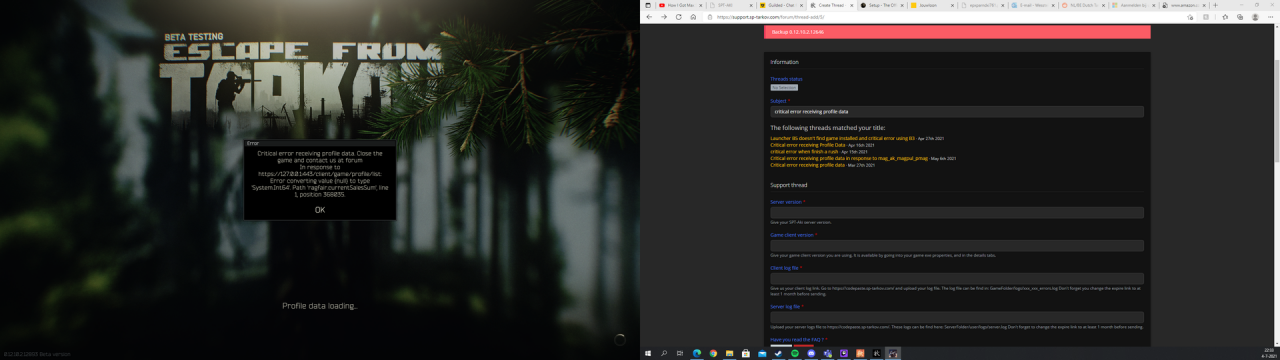Open Google Chrome from taskbar

point(713,353)
